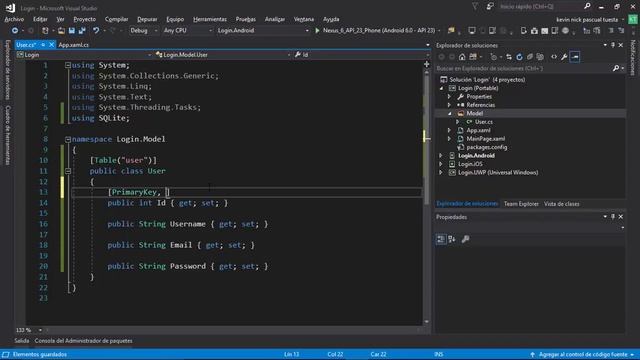
Task: Open the feedback icon next to the notifications flag
Action: click(490, 7)
